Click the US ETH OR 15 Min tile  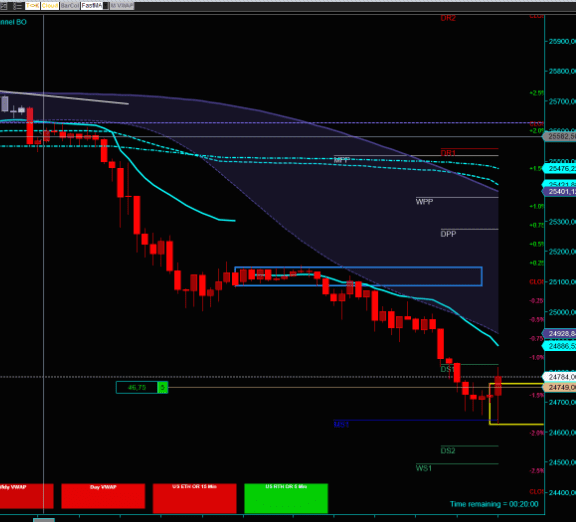tap(194, 498)
